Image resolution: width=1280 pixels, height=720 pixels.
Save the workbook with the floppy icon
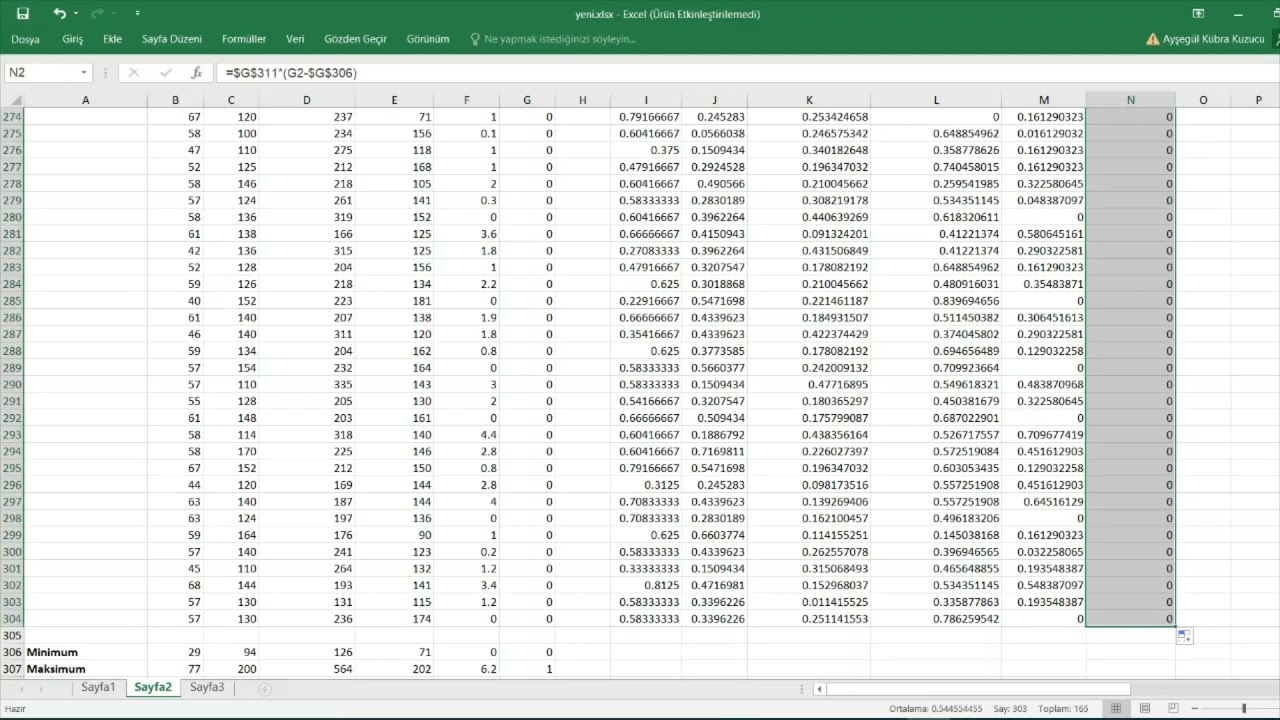click(23, 14)
